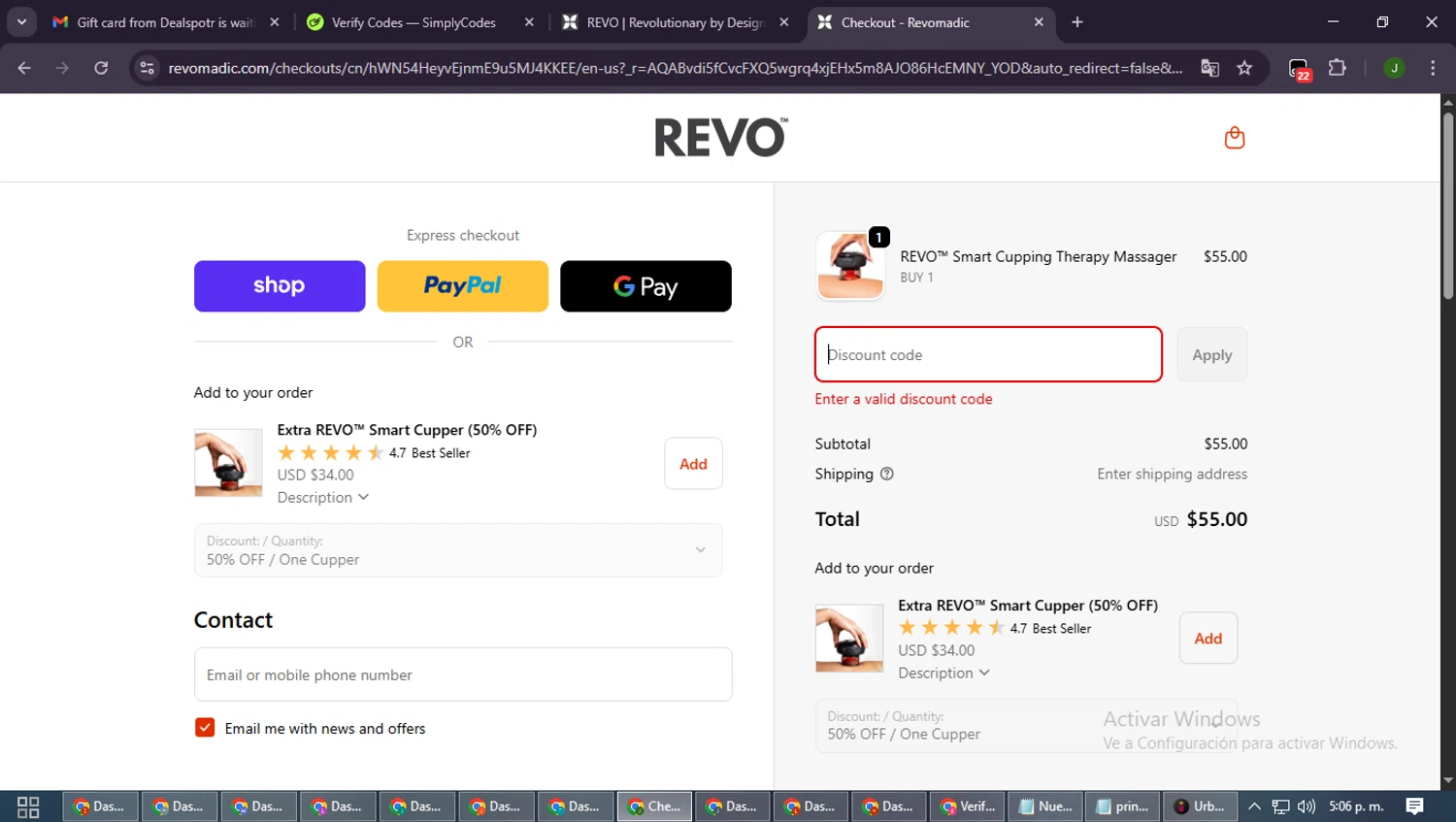Screen dimensions: 1456x822
Task: Click the Email or mobile phone number field
Action: pos(463,674)
